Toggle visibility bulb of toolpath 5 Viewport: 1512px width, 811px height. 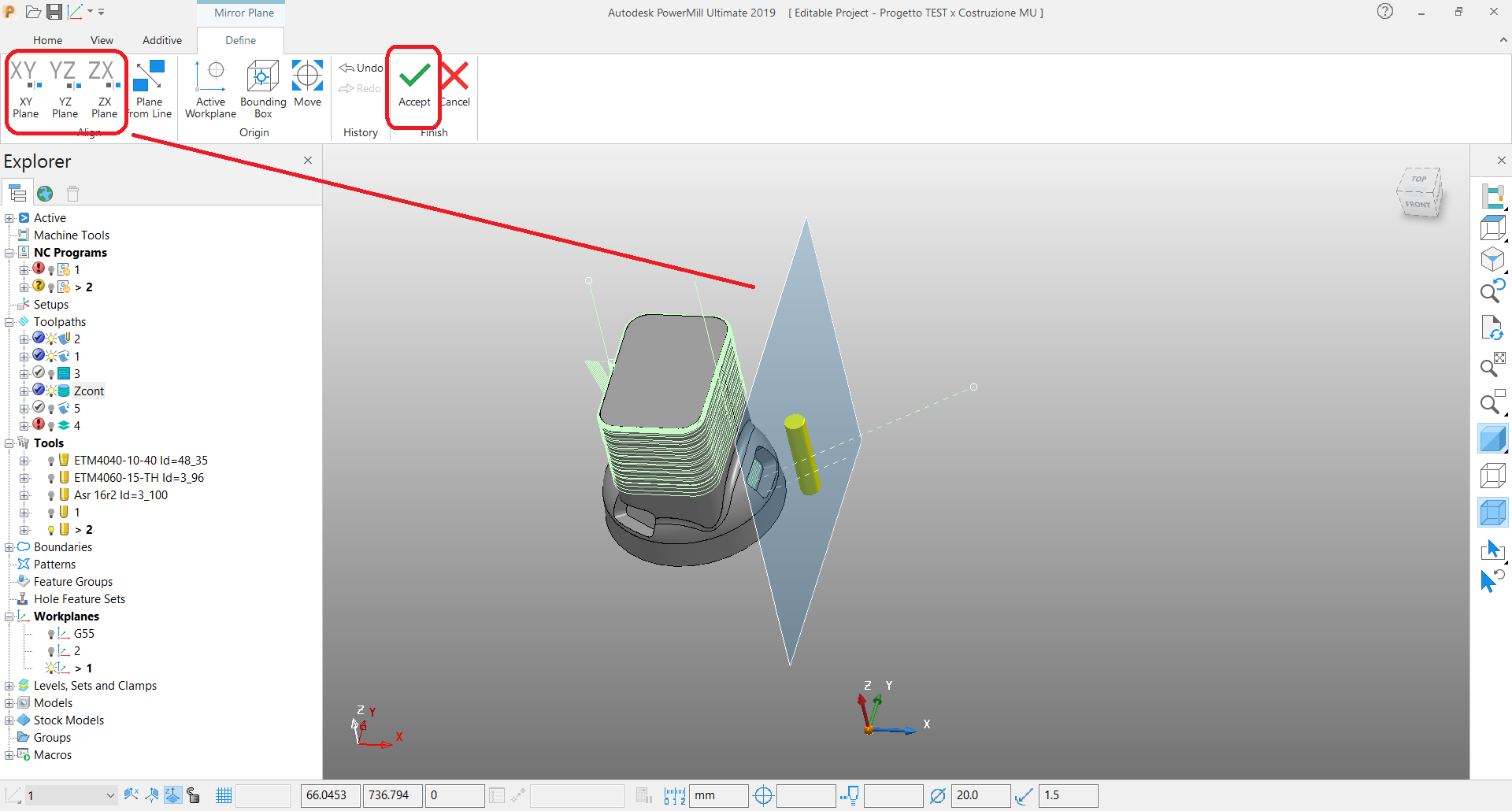point(51,409)
